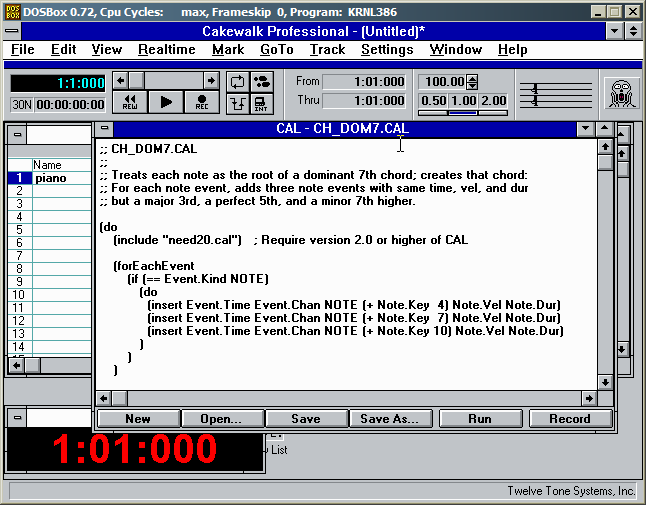Image resolution: width=646 pixels, height=505 pixels.
Task: Click the REC record transport button
Action: pos(202,102)
